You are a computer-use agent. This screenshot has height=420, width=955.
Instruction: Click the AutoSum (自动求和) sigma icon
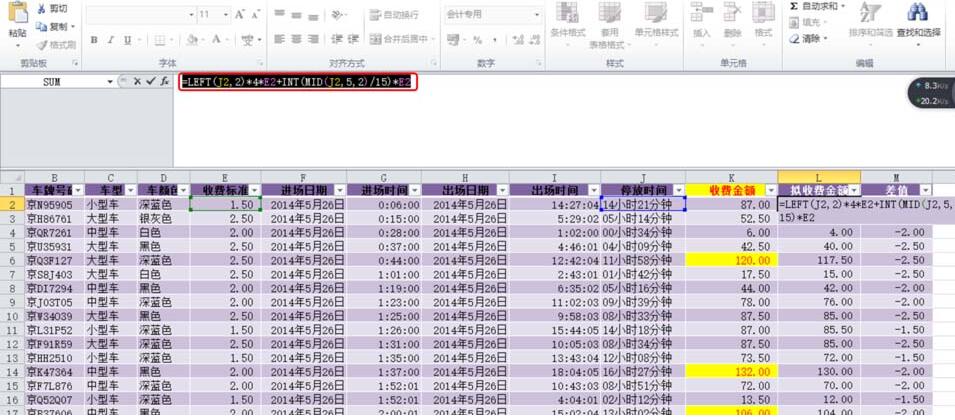pos(793,6)
